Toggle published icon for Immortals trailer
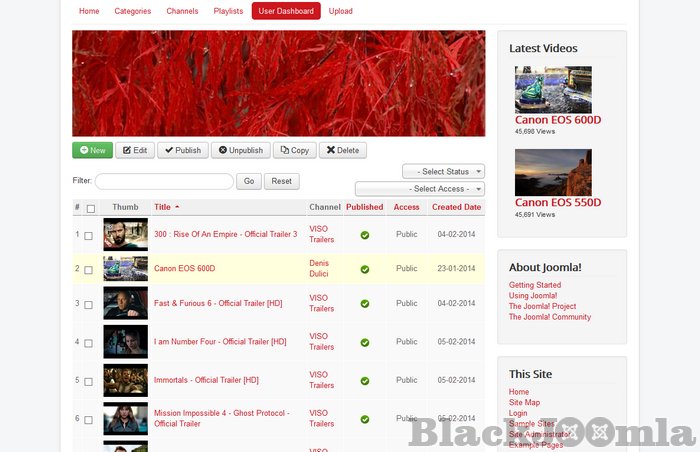This screenshot has height=452, width=700. 364,381
